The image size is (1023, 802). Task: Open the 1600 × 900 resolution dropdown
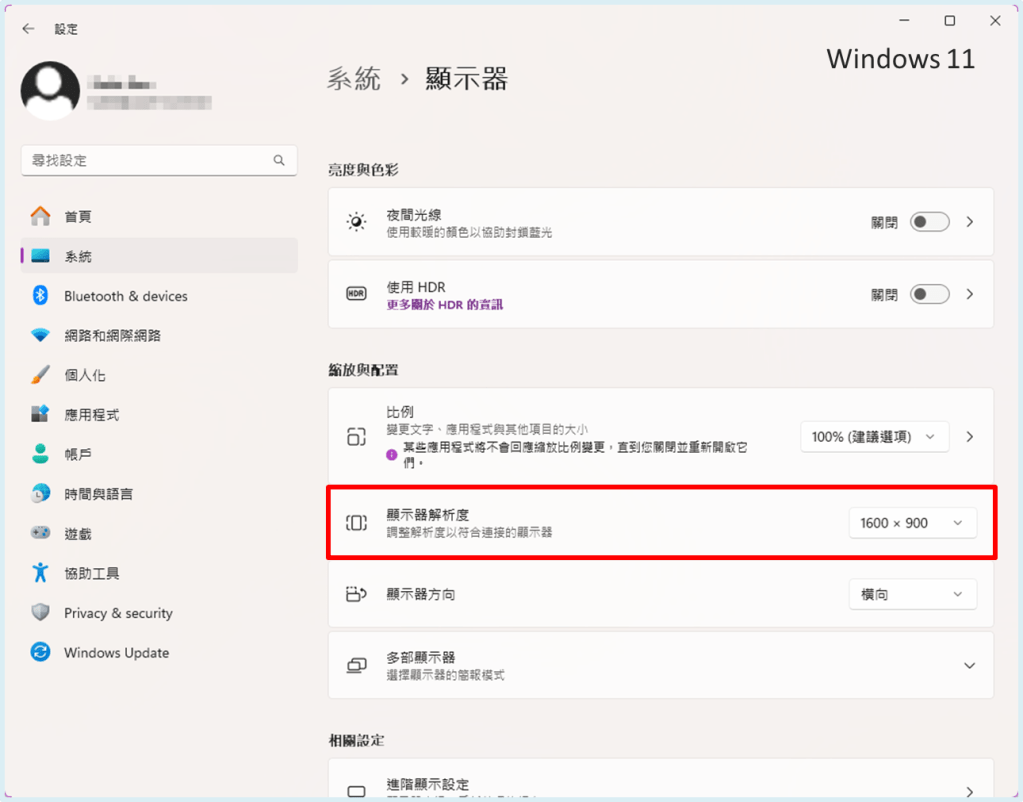912,523
